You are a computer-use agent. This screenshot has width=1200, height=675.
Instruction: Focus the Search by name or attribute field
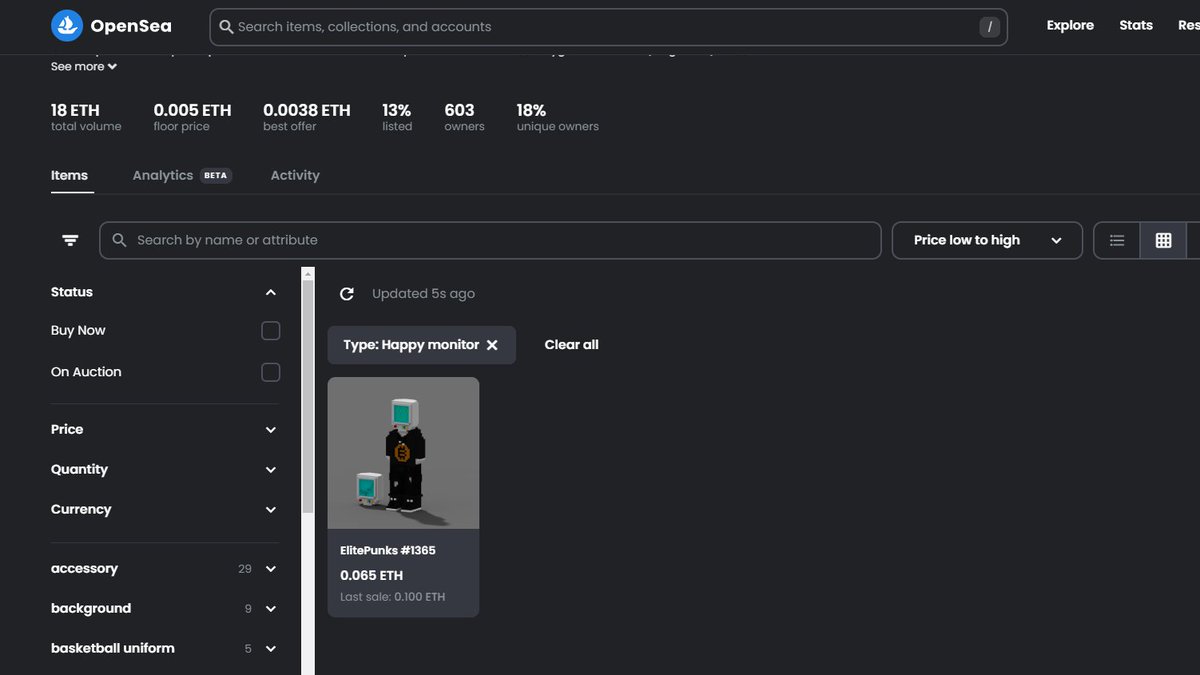point(490,240)
